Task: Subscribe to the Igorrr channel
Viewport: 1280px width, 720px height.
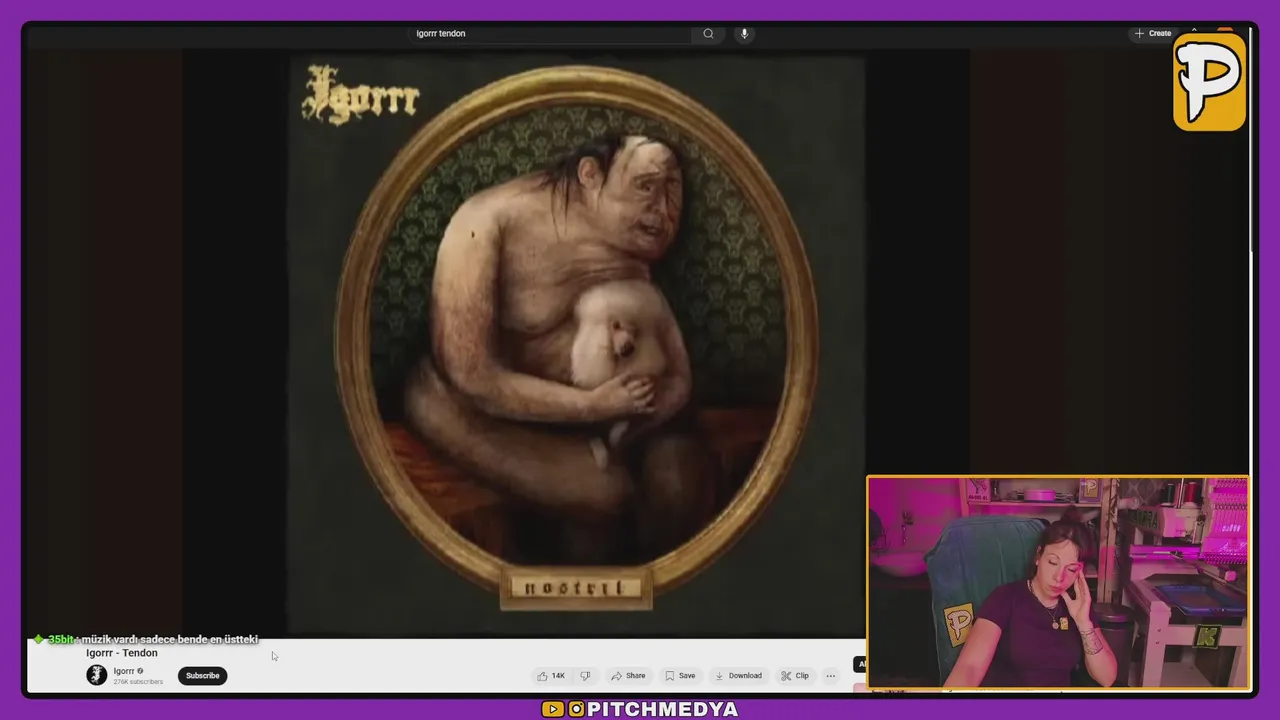Action: tap(202, 676)
